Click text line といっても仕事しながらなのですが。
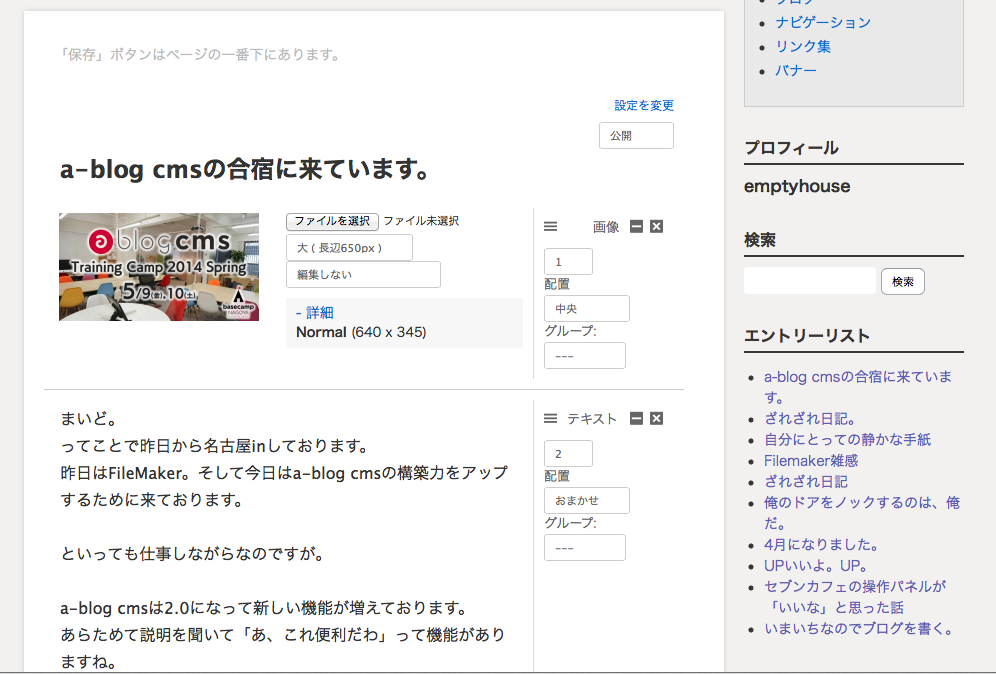This screenshot has width=996, height=674. pyautogui.click(x=193, y=554)
